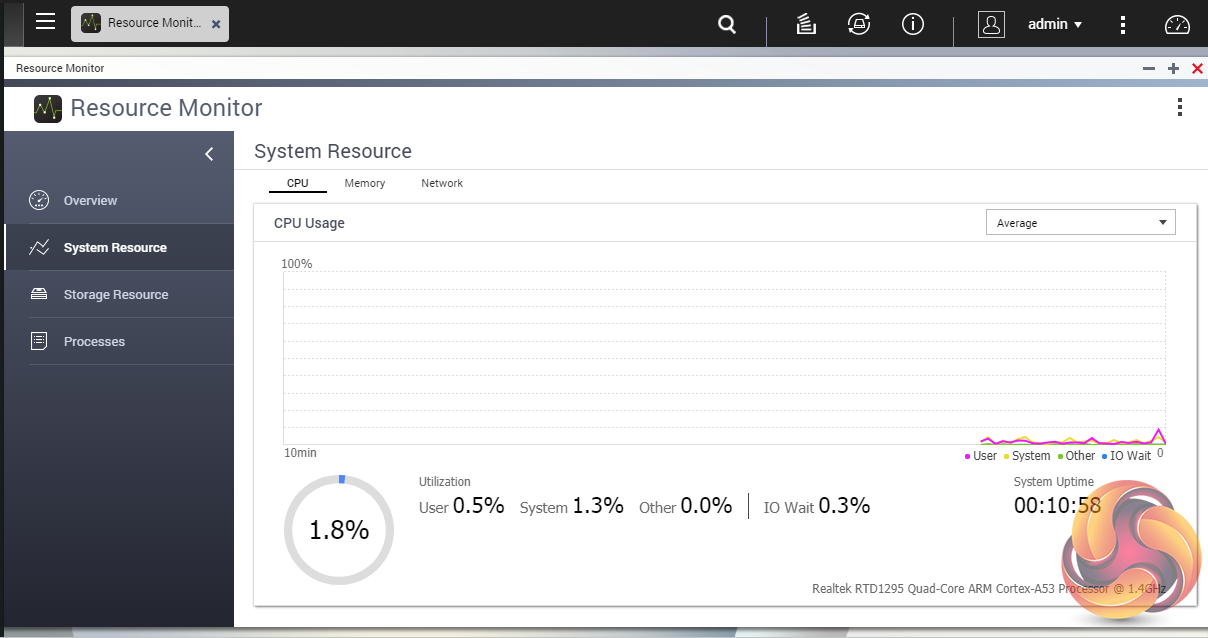The width and height of the screenshot is (1208, 638).
Task: Open the Average CPU view dropdown
Action: (x=1080, y=222)
